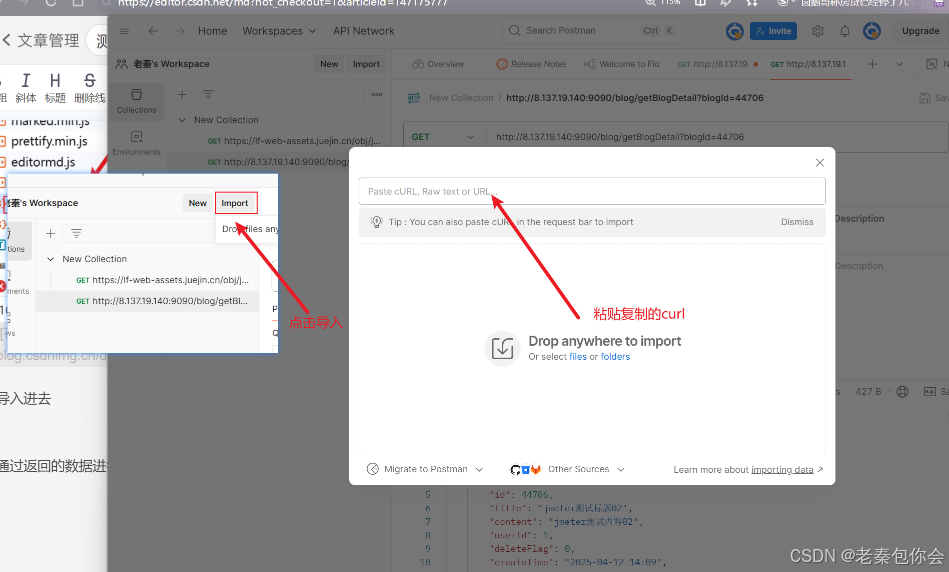Switch to the Overview tab
The height and width of the screenshot is (572, 949).
[x=438, y=64]
